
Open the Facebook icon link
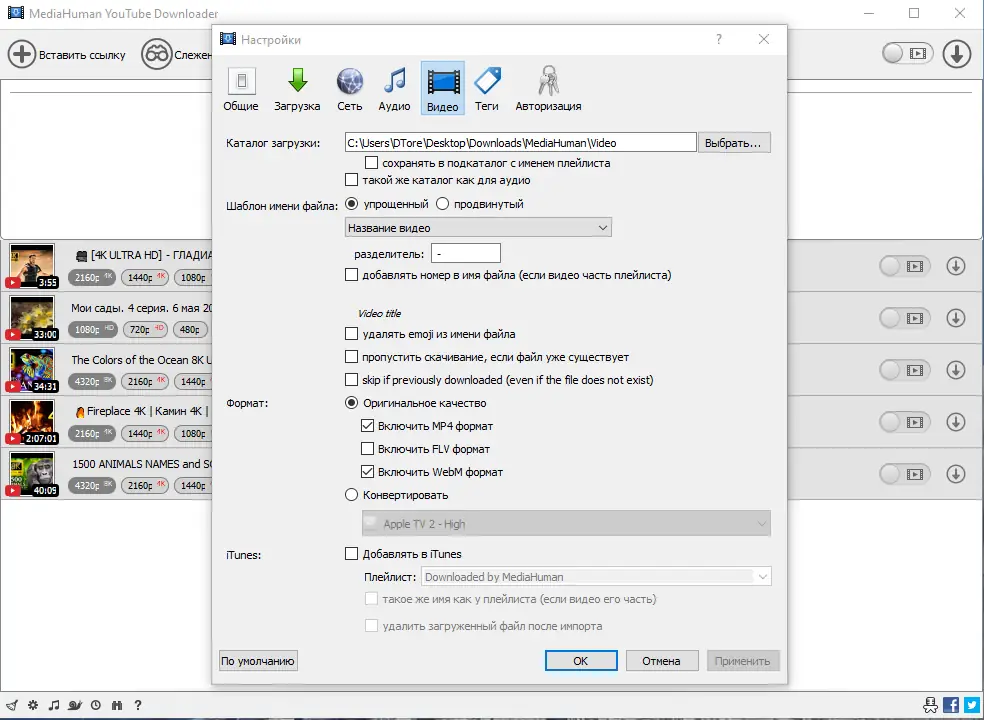point(951,705)
